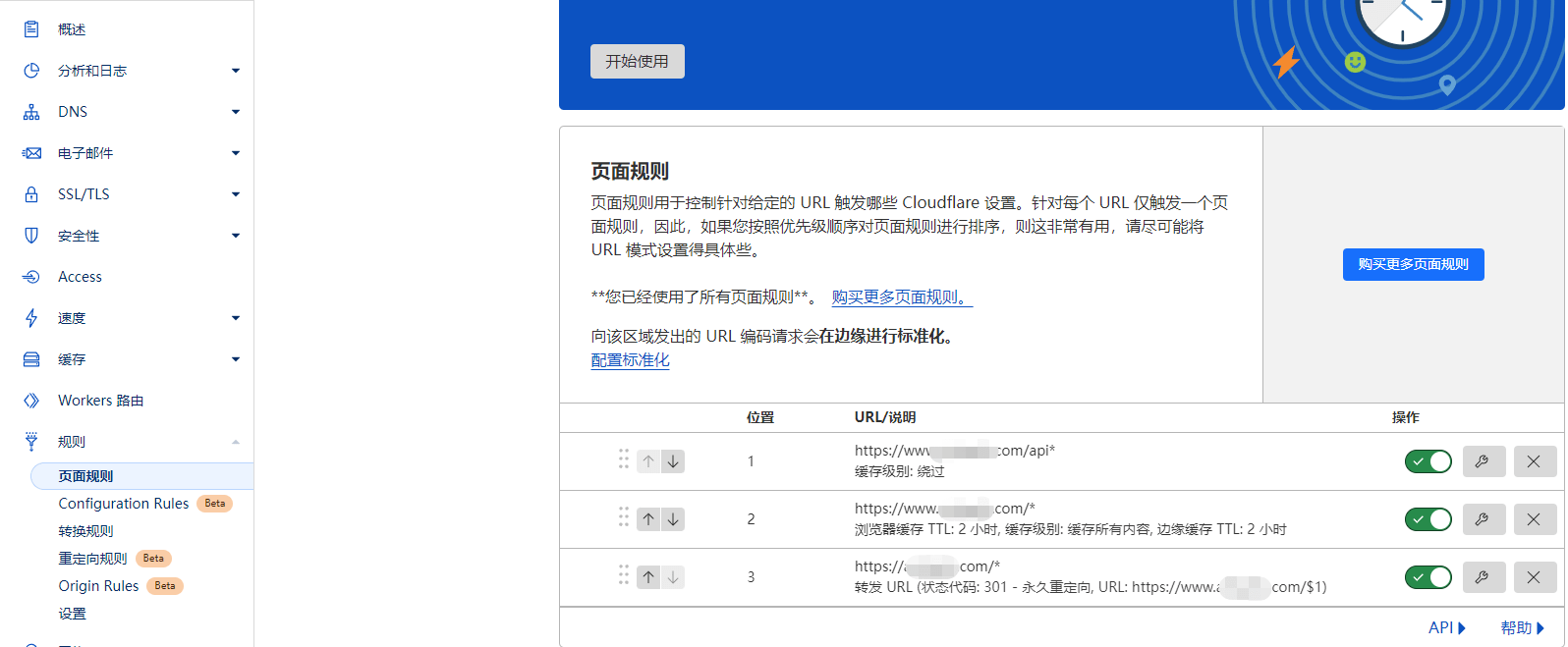Delete rule 1 with the X icon
This screenshot has height=647, width=1568.
point(1535,461)
